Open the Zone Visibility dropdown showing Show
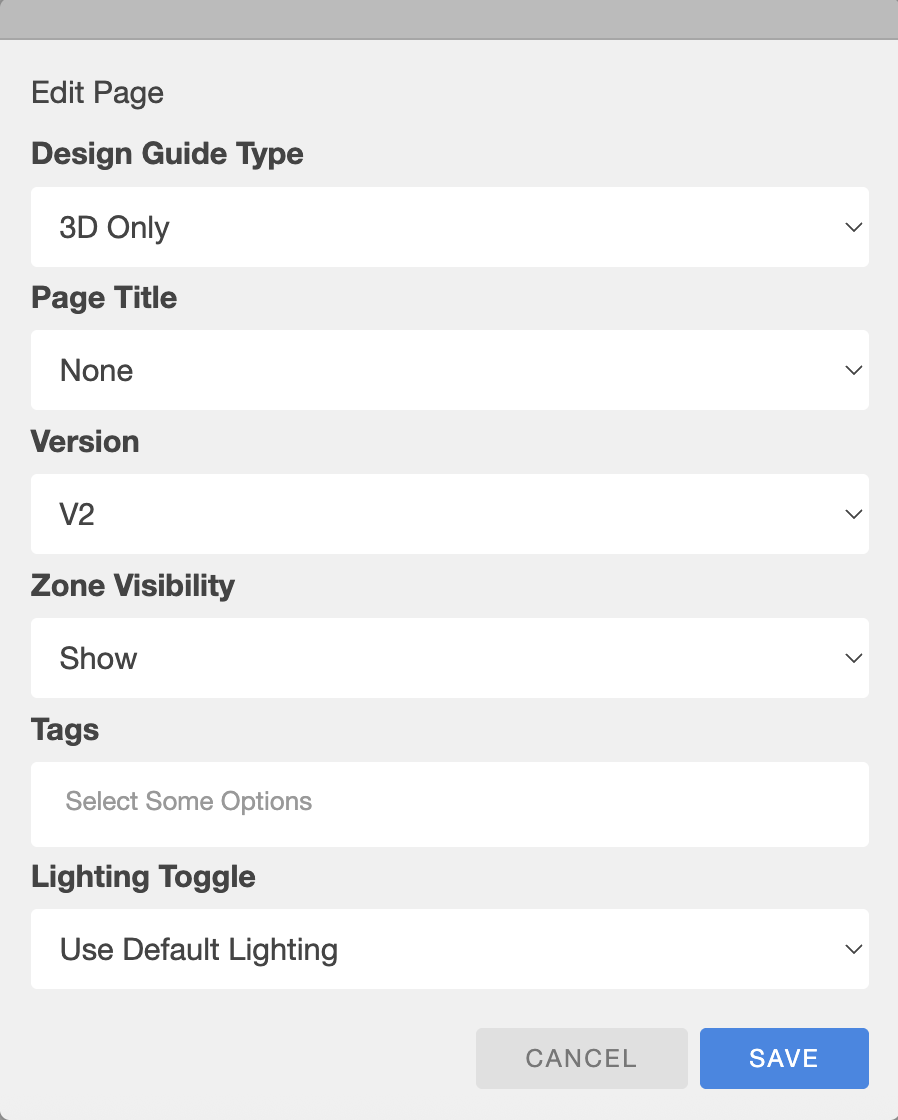This screenshot has height=1120, width=898. pos(449,658)
